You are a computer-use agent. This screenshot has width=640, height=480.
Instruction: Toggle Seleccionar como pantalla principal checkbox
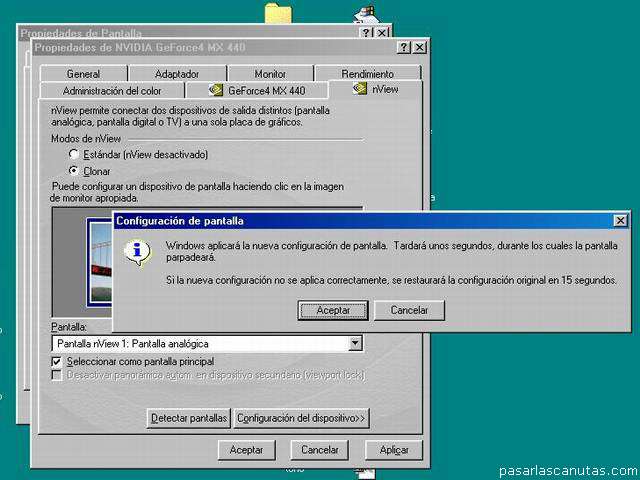pyautogui.click(x=57, y=361)
